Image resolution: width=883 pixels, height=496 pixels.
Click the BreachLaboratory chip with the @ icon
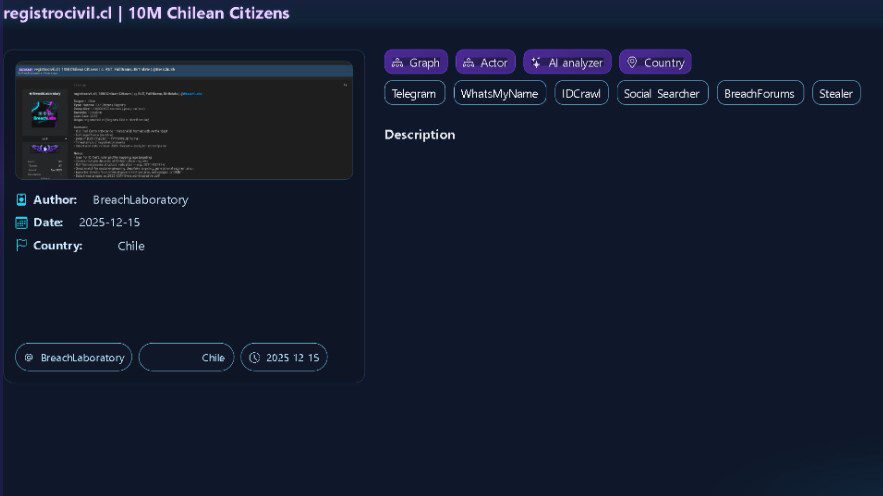click(x=73, y=358)
